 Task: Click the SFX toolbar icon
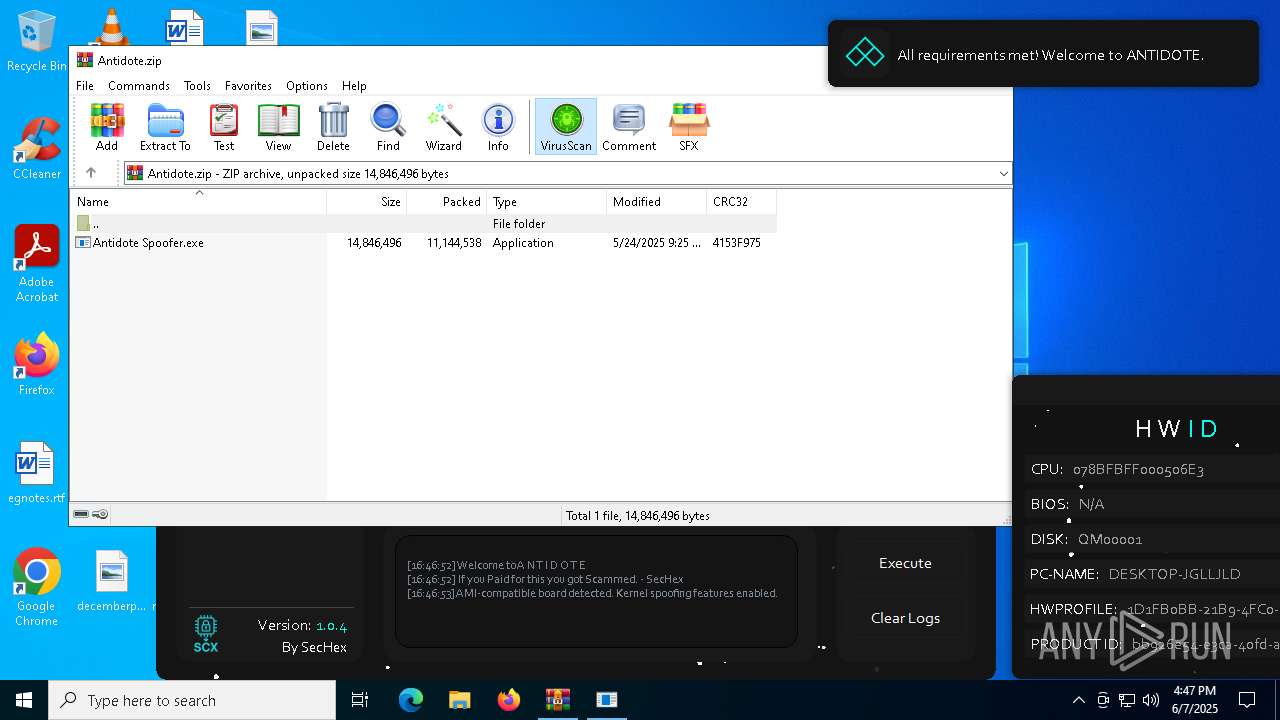pyautogui.click(x=689, y=127)
